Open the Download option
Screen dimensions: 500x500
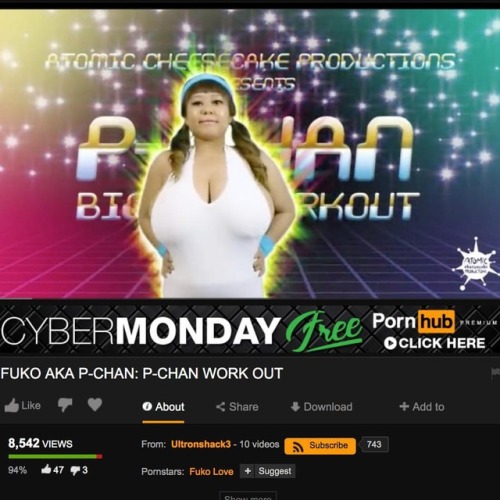coord(321,407)
